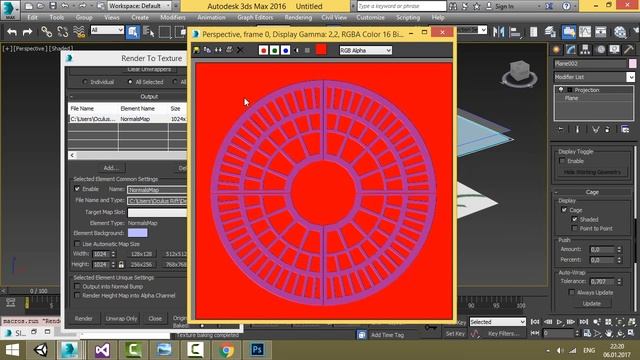Open the Scripting menu
Screen dimensions: 640x360
[408, 18]
